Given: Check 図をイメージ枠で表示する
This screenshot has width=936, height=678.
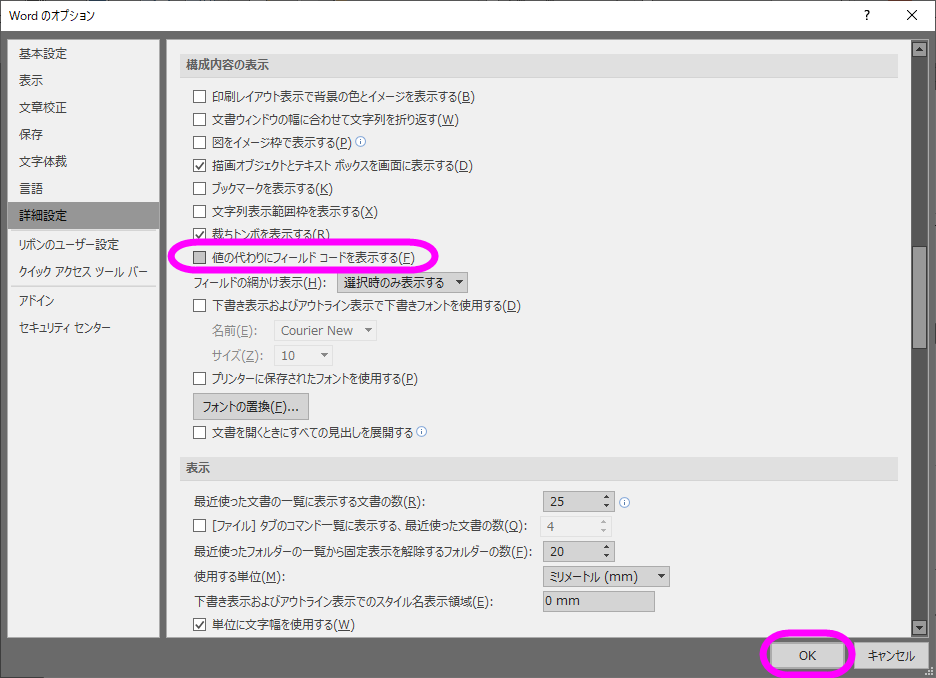Looking at the screenshot, I should pyautogui.click(x=199, y=143).
